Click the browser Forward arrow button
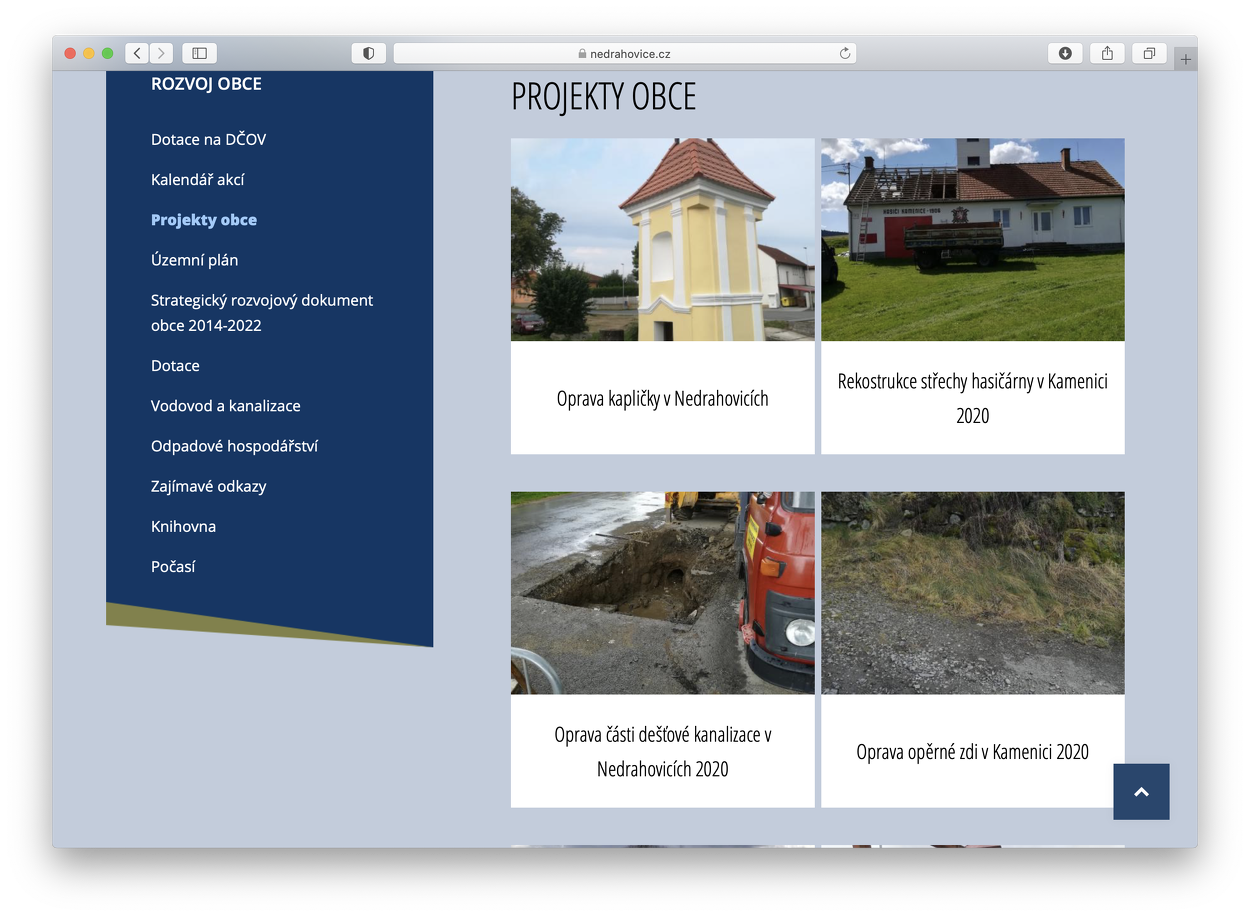This screenshot has height=917, width=1250. click(161, 53)
